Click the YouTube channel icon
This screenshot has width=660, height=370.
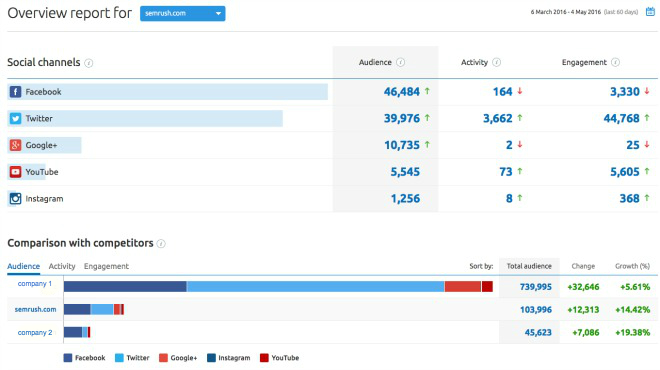(16, 172)
